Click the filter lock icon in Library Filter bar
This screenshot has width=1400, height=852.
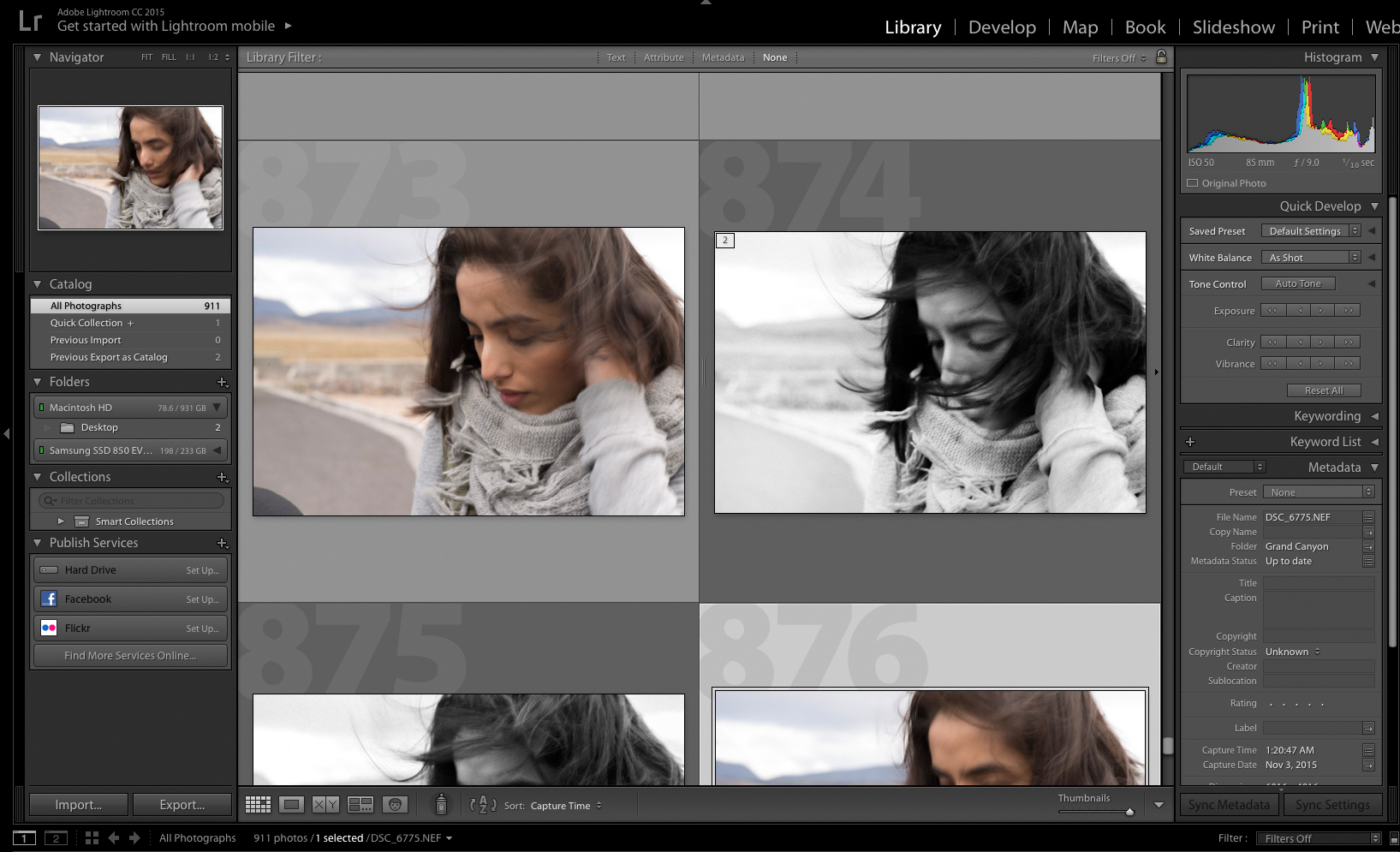[1162, 57]
